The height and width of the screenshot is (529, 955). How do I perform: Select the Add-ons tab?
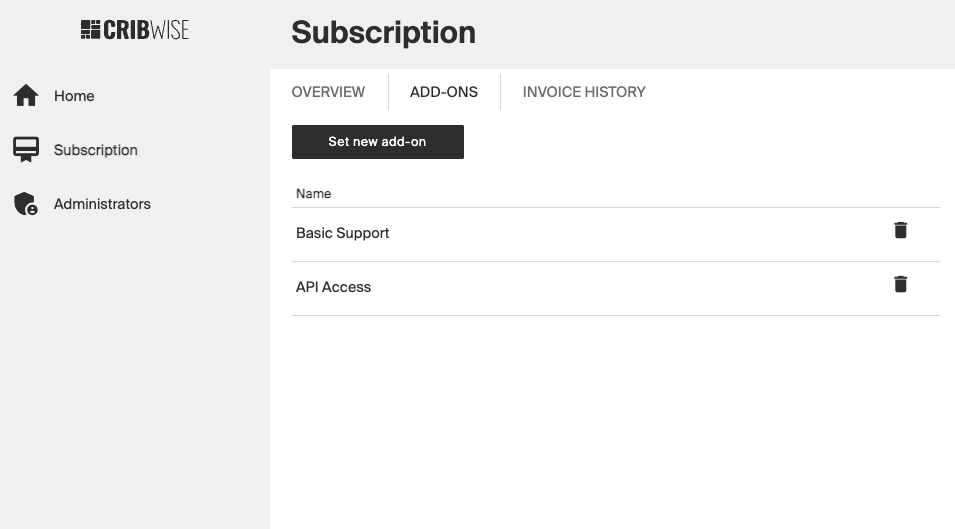444,92
